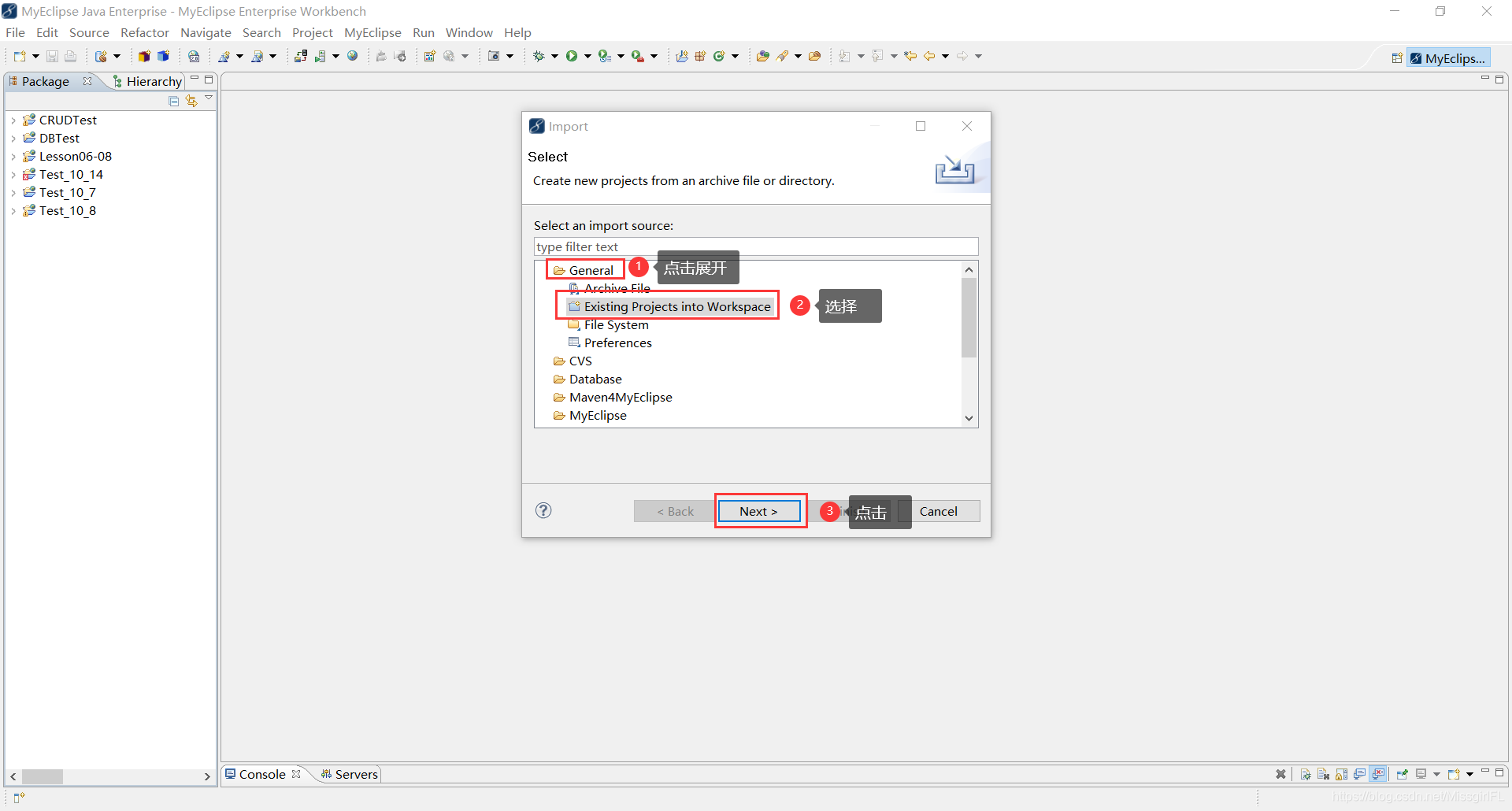Image resolution: width=1512 pixels, height=811 pixels.
Task: Click the disabled < Back button
Action: pyautogui.click(x=675, y=511)
